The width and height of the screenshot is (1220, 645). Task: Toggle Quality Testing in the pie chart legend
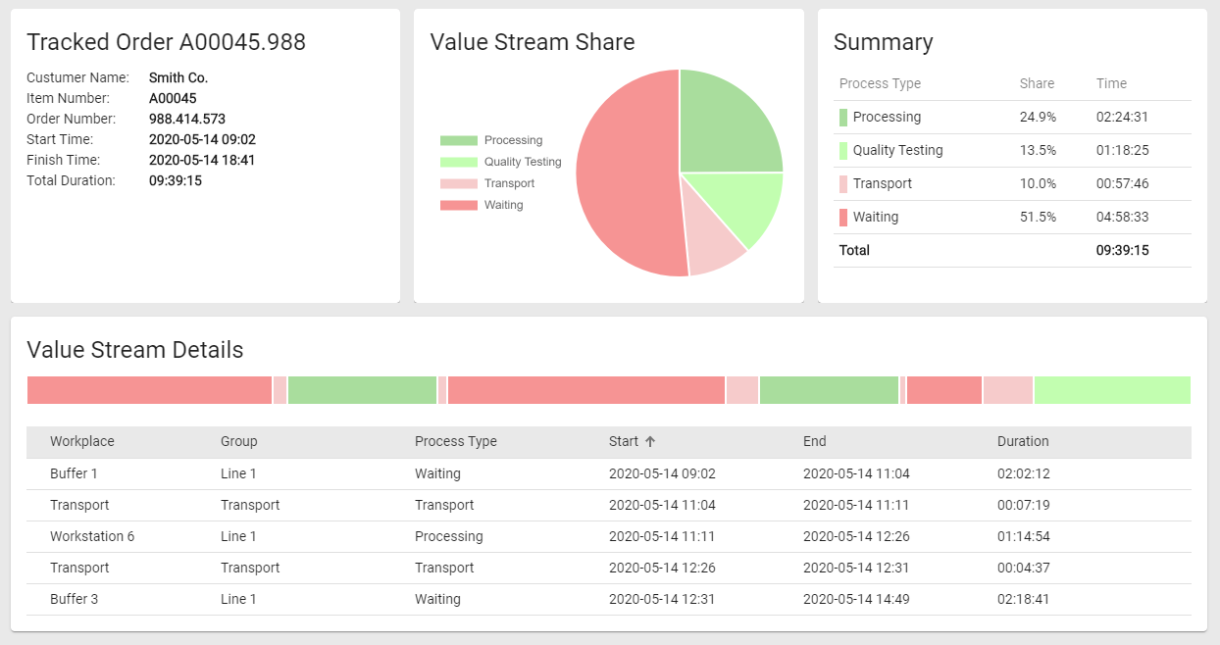[500, 162]
